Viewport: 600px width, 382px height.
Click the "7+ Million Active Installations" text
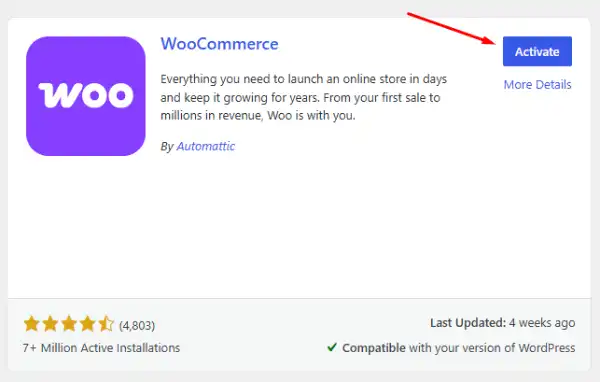pos(101,348)
